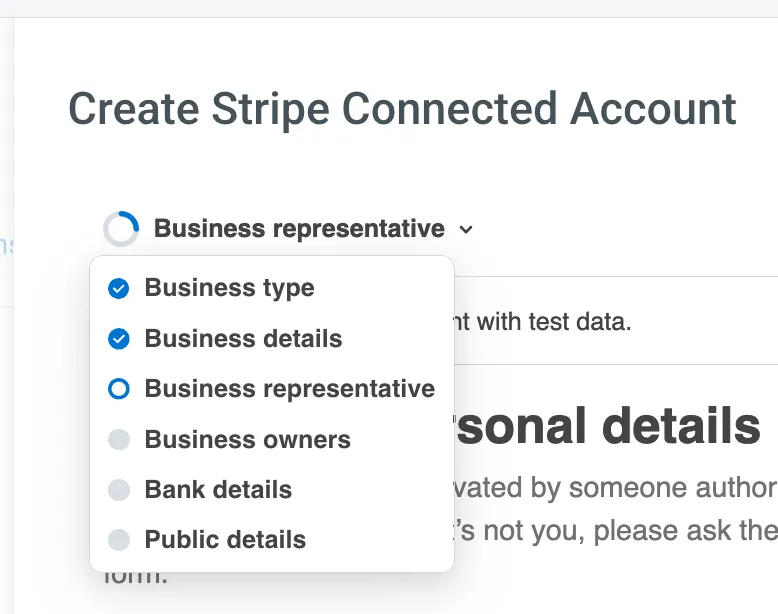Image resolution: width=778 pixels, height=614 pixels.
Task: Click the partially hidden sidebar link at left
Action: click(6, 246)
